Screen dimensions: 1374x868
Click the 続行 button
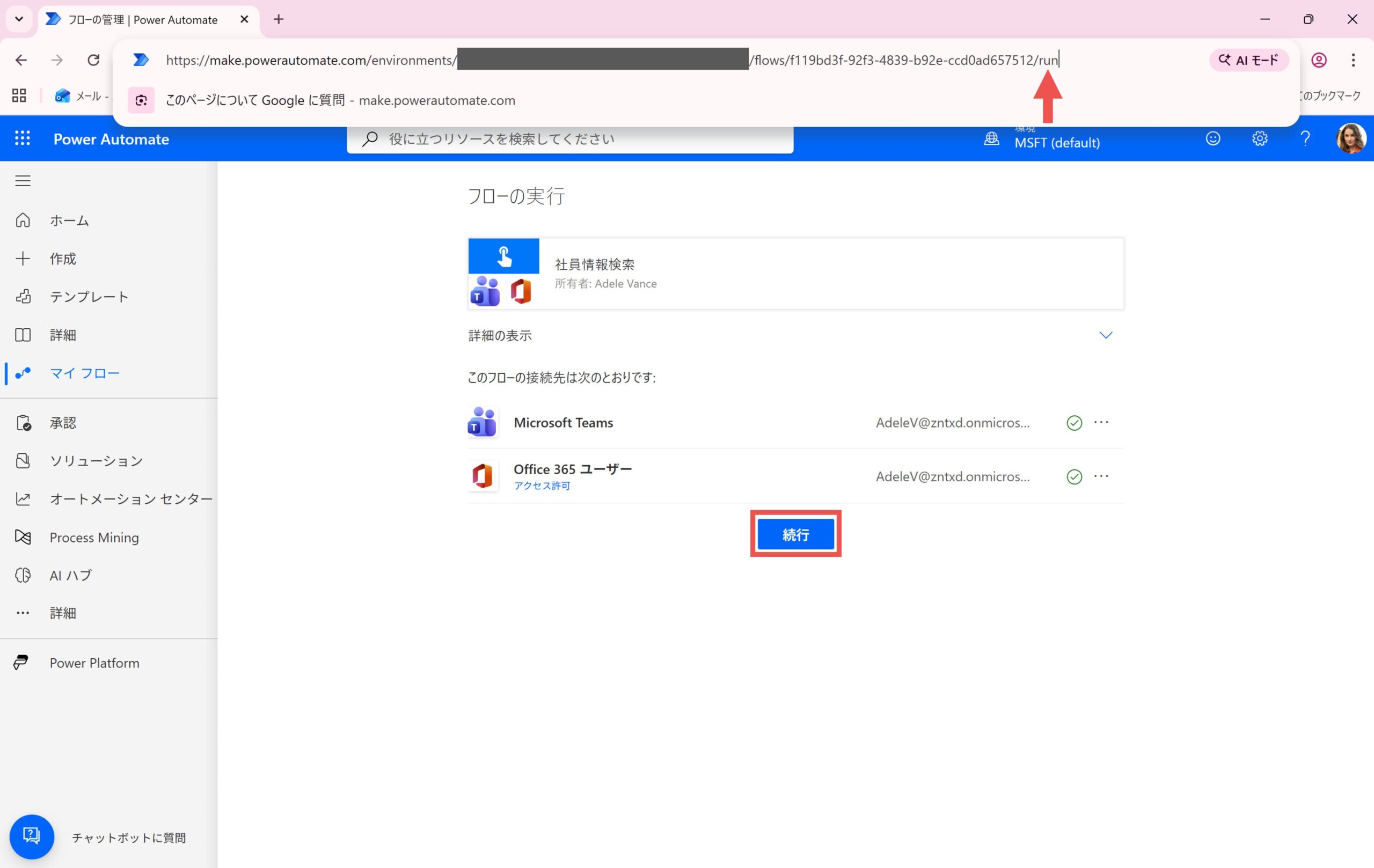tap(795, 534)
